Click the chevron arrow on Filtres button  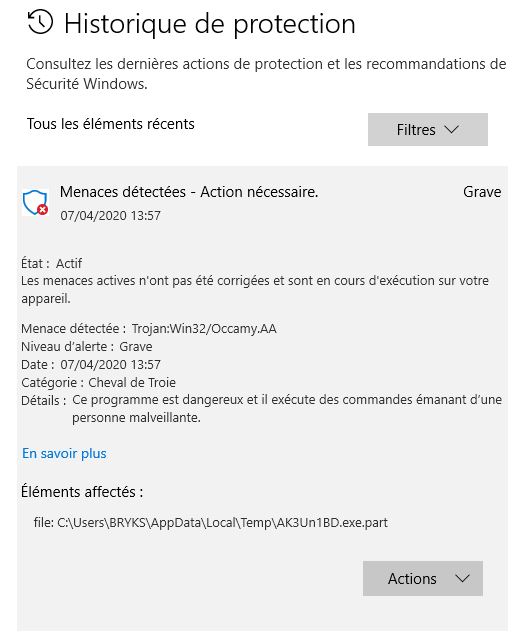click(451, 129)
